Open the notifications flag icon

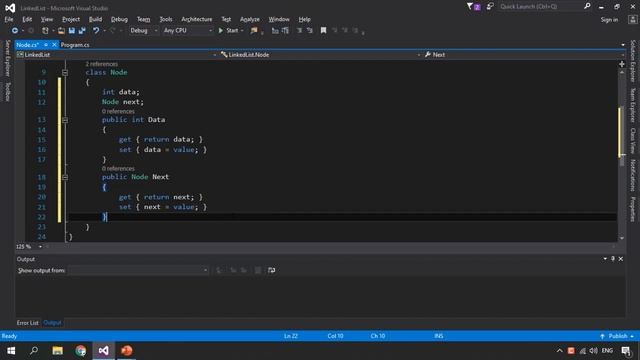pos(473,7)
